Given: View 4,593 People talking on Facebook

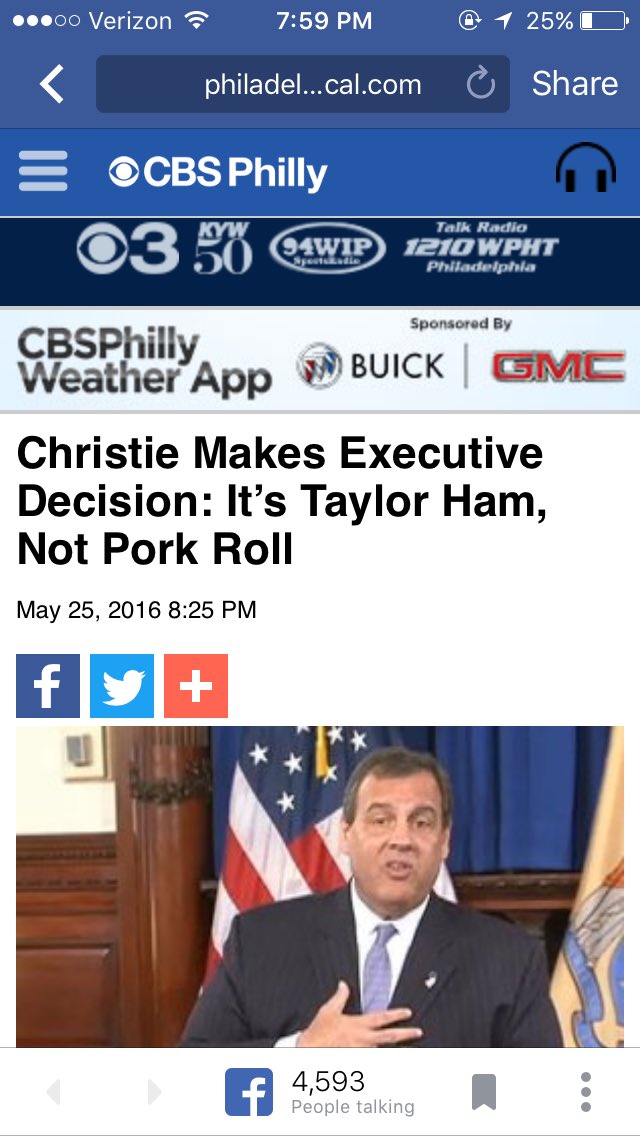Looking at the screenshot, I should click(320, 1092).
